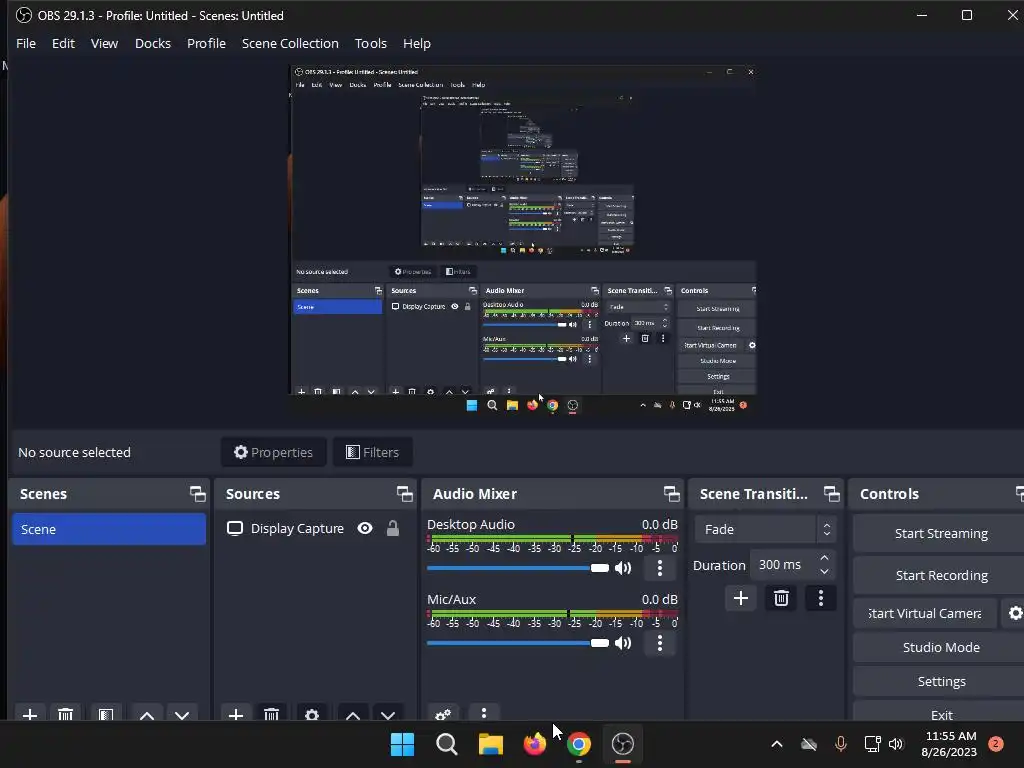This screenshot has width=1024, height=768.
Task: Open the Windows Start menu
Action: 402,744
